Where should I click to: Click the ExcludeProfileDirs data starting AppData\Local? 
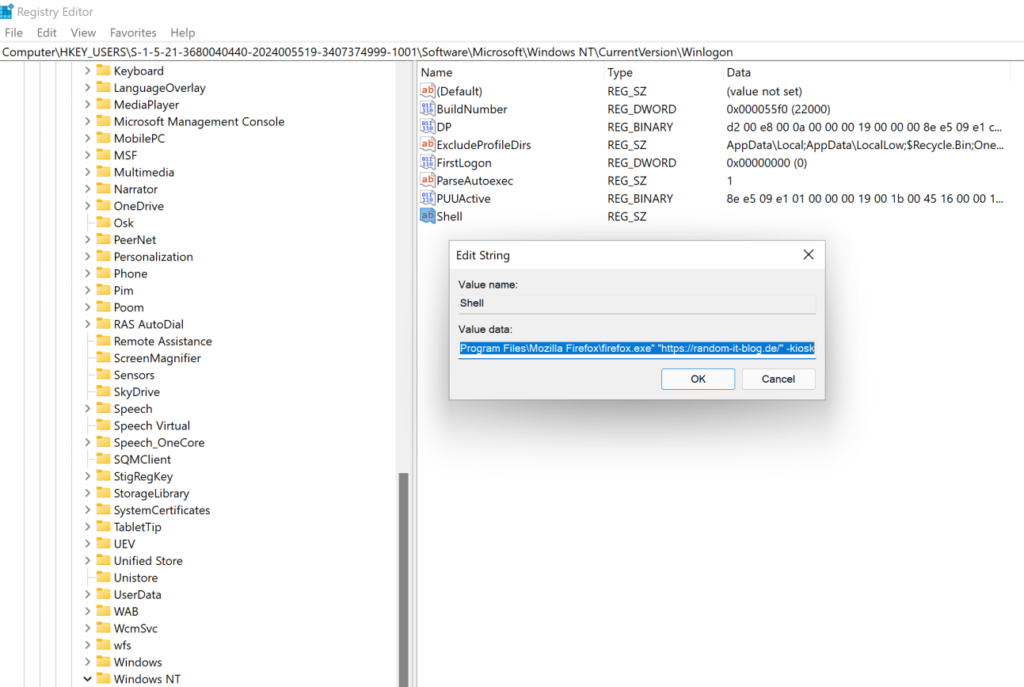click(865, 145)
